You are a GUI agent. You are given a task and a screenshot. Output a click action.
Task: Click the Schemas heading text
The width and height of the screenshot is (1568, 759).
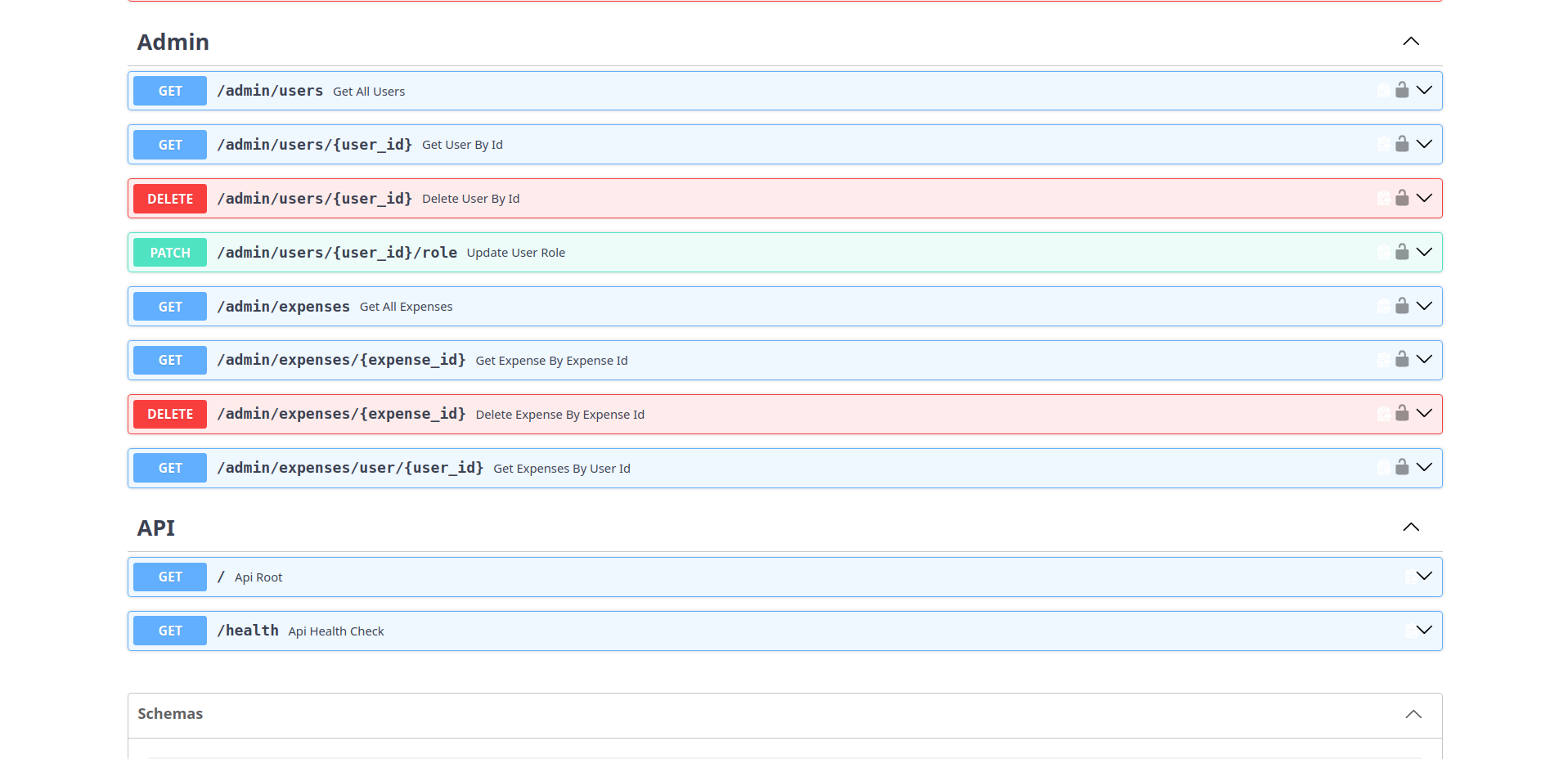(170, 713)
